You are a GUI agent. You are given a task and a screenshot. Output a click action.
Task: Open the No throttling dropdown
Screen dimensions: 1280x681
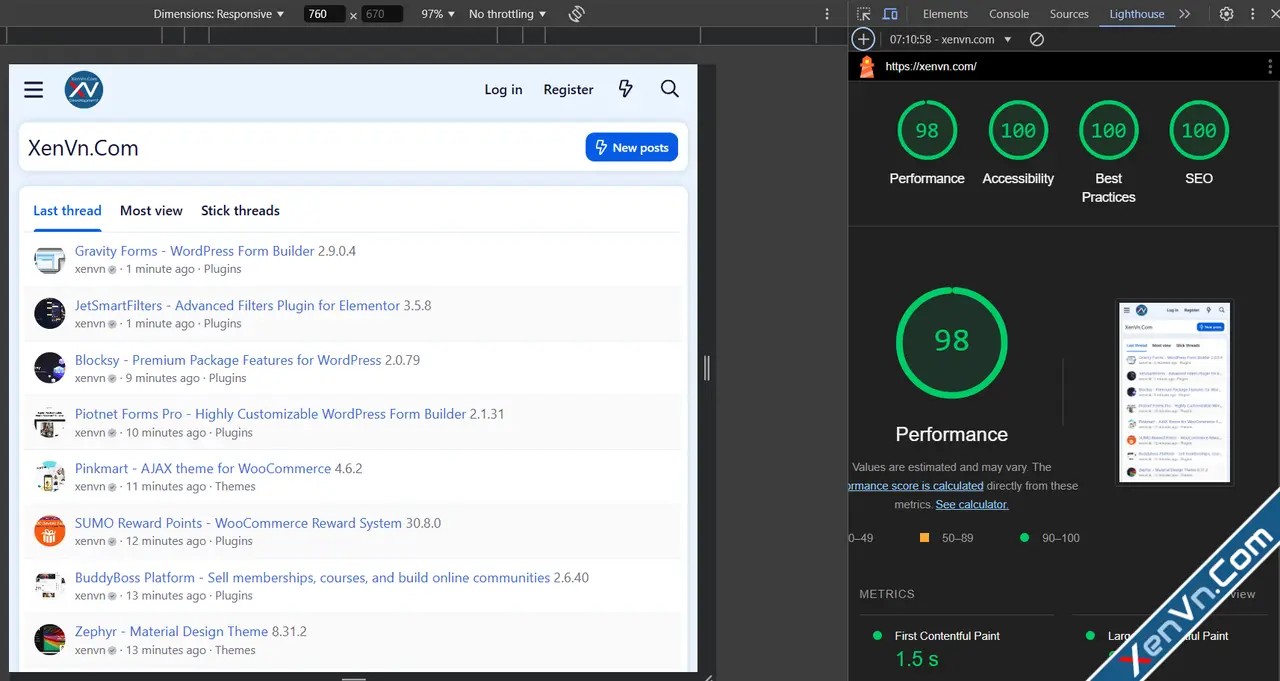click(x=507, y=14)
